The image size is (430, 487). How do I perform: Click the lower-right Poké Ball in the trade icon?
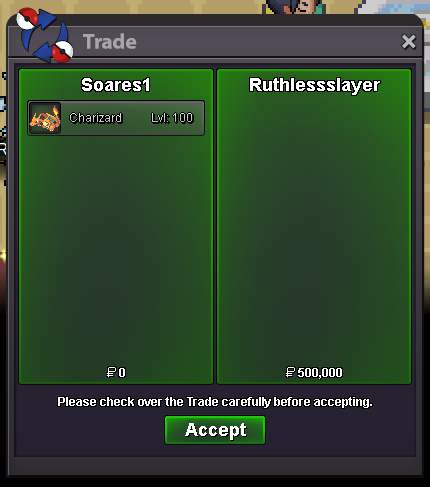click(x=63, y=52)
